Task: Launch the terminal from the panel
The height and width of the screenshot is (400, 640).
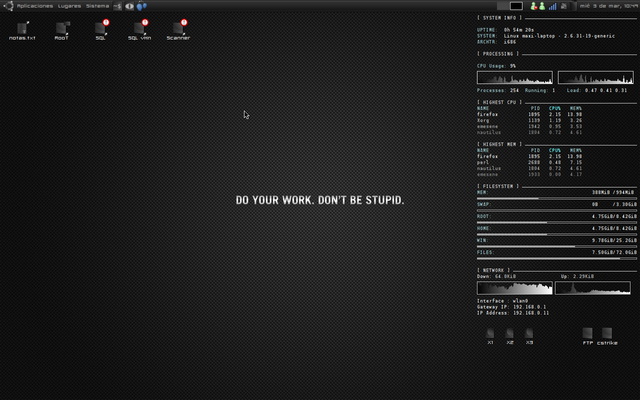Action: coord(118,6)
